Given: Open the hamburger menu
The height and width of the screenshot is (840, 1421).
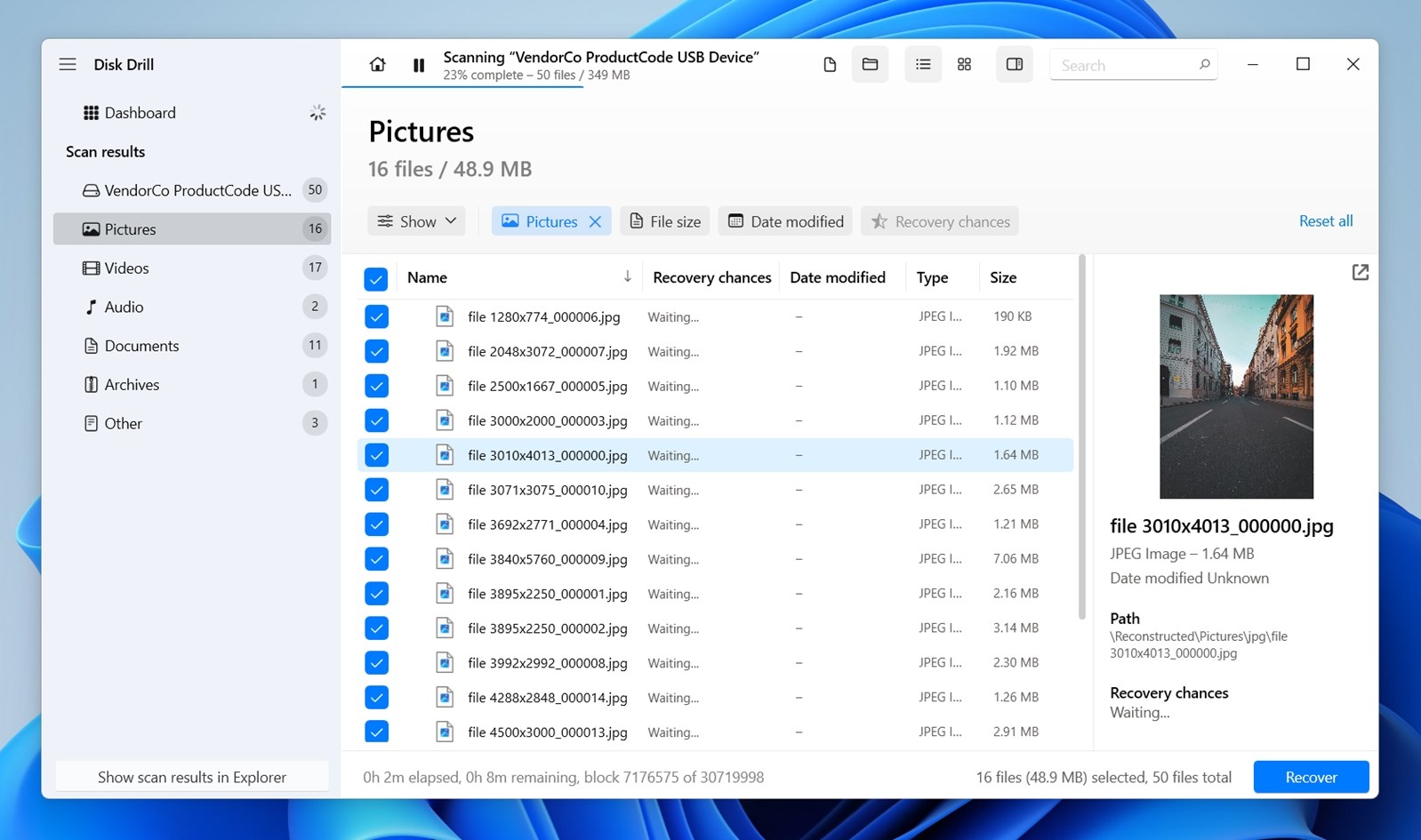Looking at the screenshot, I should point(68,65).
